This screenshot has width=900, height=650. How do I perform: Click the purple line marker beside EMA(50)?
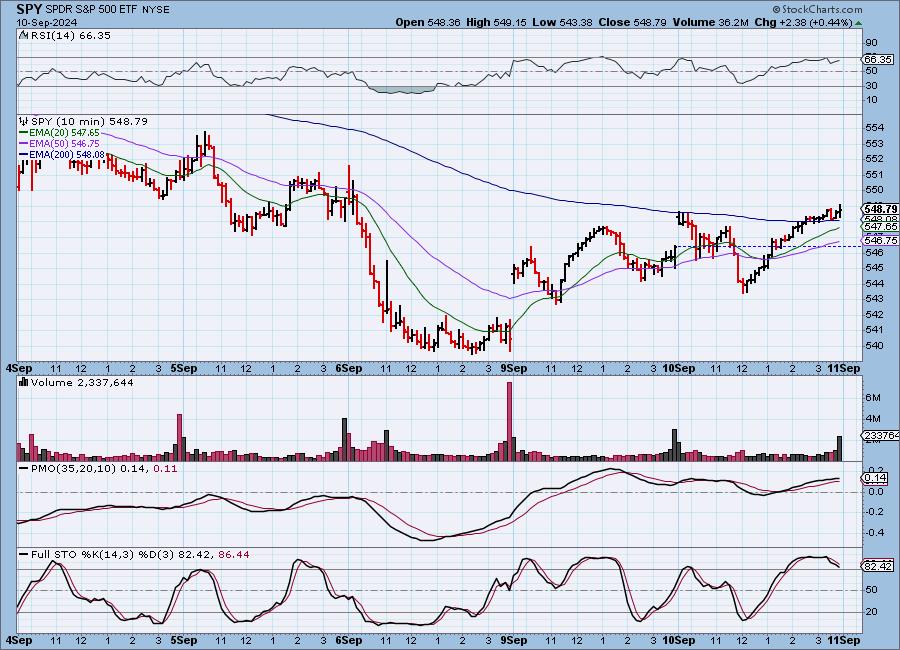24,144
